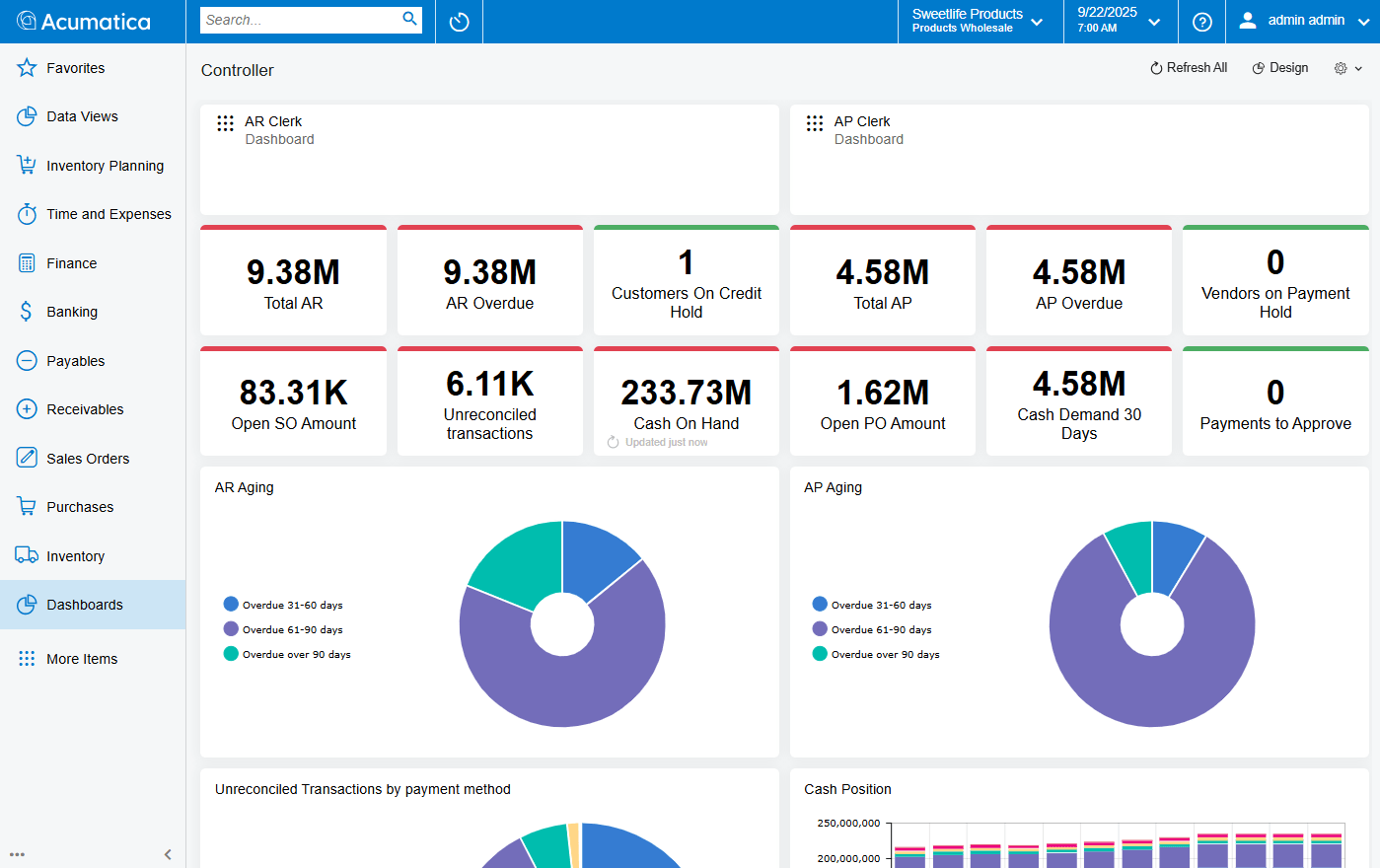Click the Purchases cart icon
Image resolution: width=1380 pixels, height=868 pixels.
[x=27, y=507]
